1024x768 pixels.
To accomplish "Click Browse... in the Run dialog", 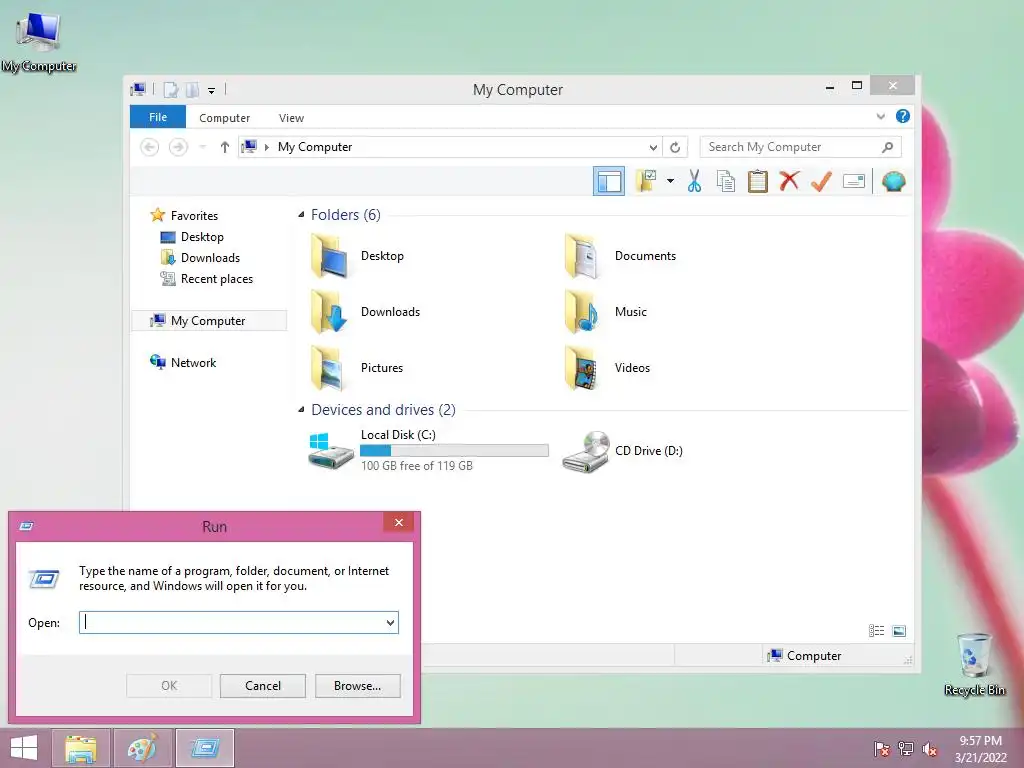I will coord(357,686).
